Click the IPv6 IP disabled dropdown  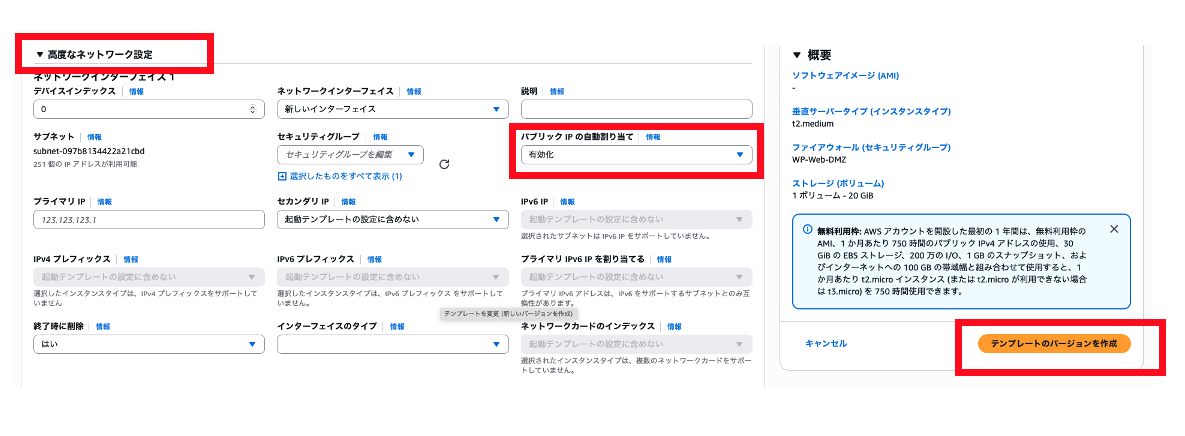[x=636, y=219]
